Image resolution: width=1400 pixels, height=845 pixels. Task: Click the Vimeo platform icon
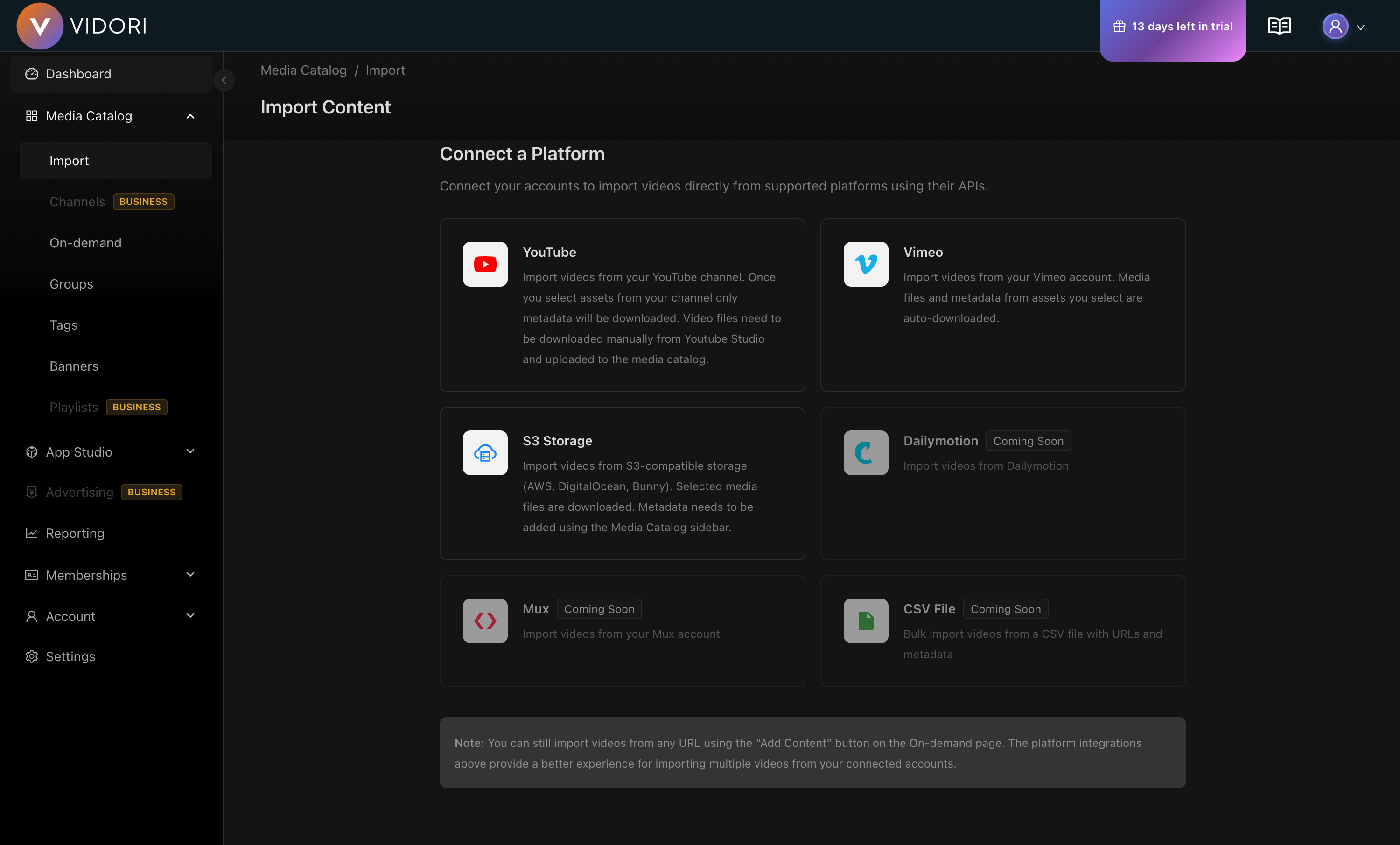tap(865, 264)
